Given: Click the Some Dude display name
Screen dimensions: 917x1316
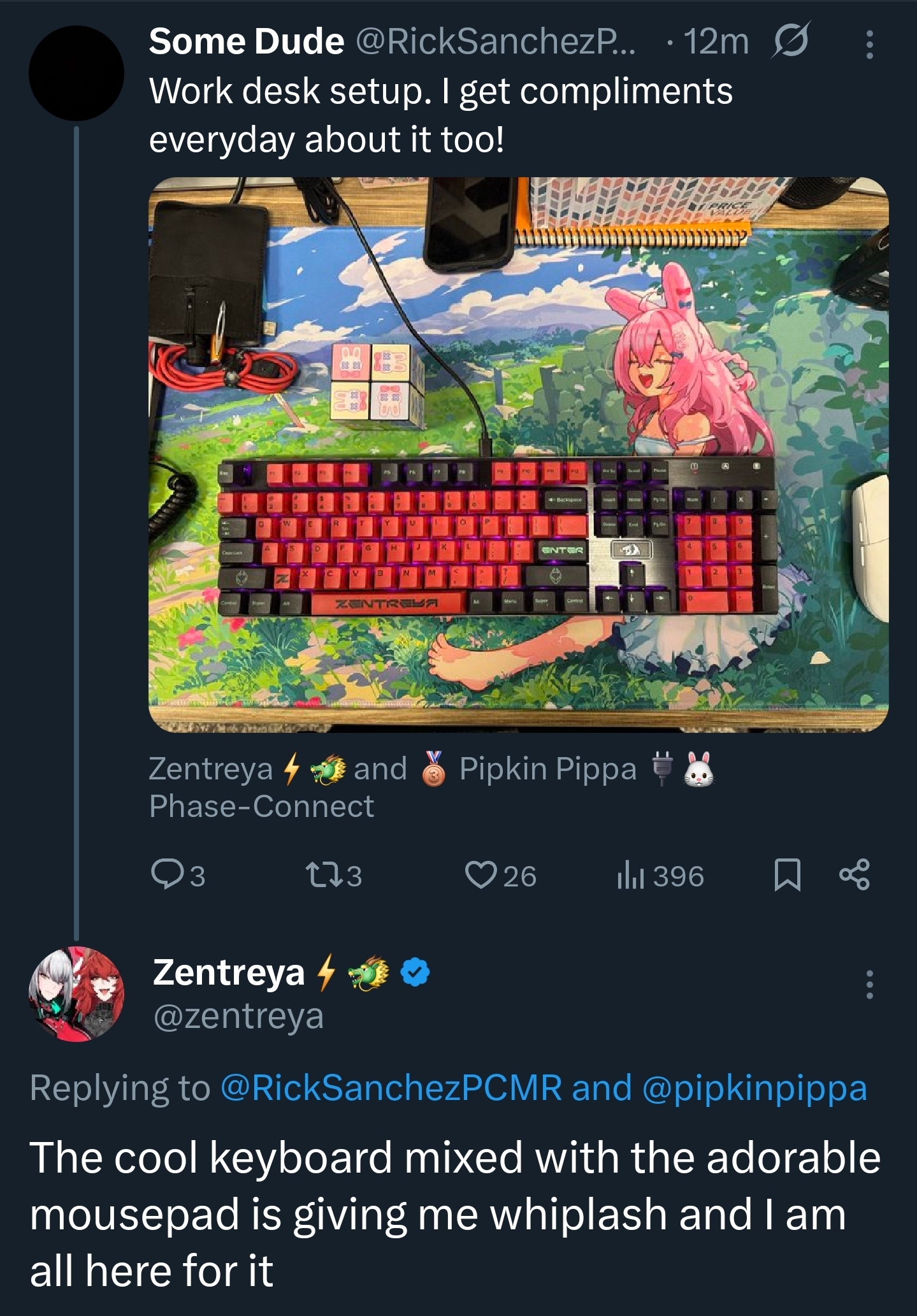Looking at the screenshot, I should [246, 42].
